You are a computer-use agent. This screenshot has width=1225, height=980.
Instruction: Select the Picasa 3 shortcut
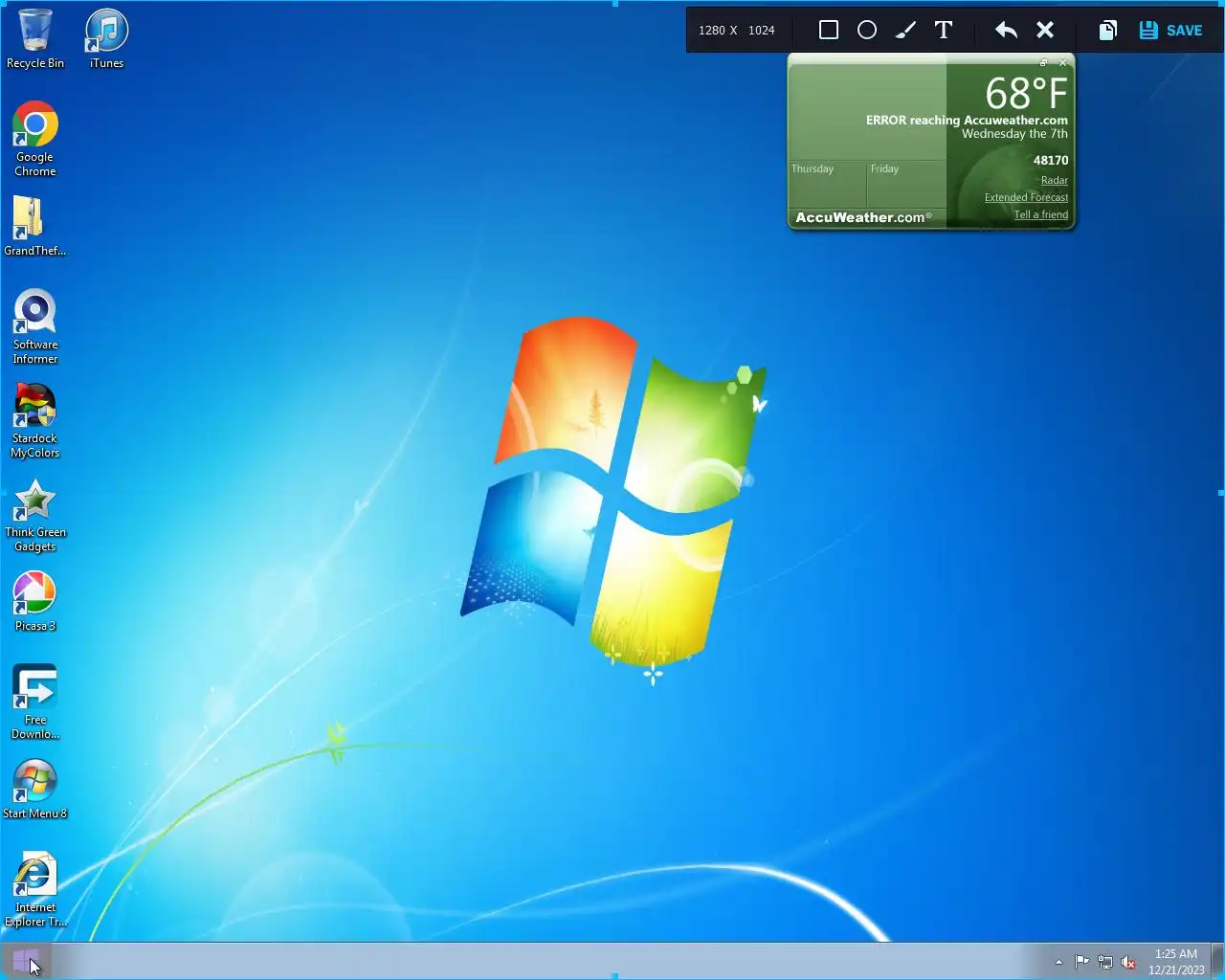(35, 602)
